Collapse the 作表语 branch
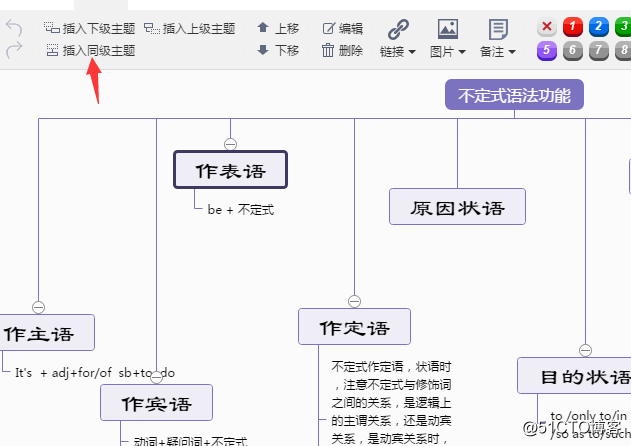This screenshot has width=631, height=446. click(230, 144)
